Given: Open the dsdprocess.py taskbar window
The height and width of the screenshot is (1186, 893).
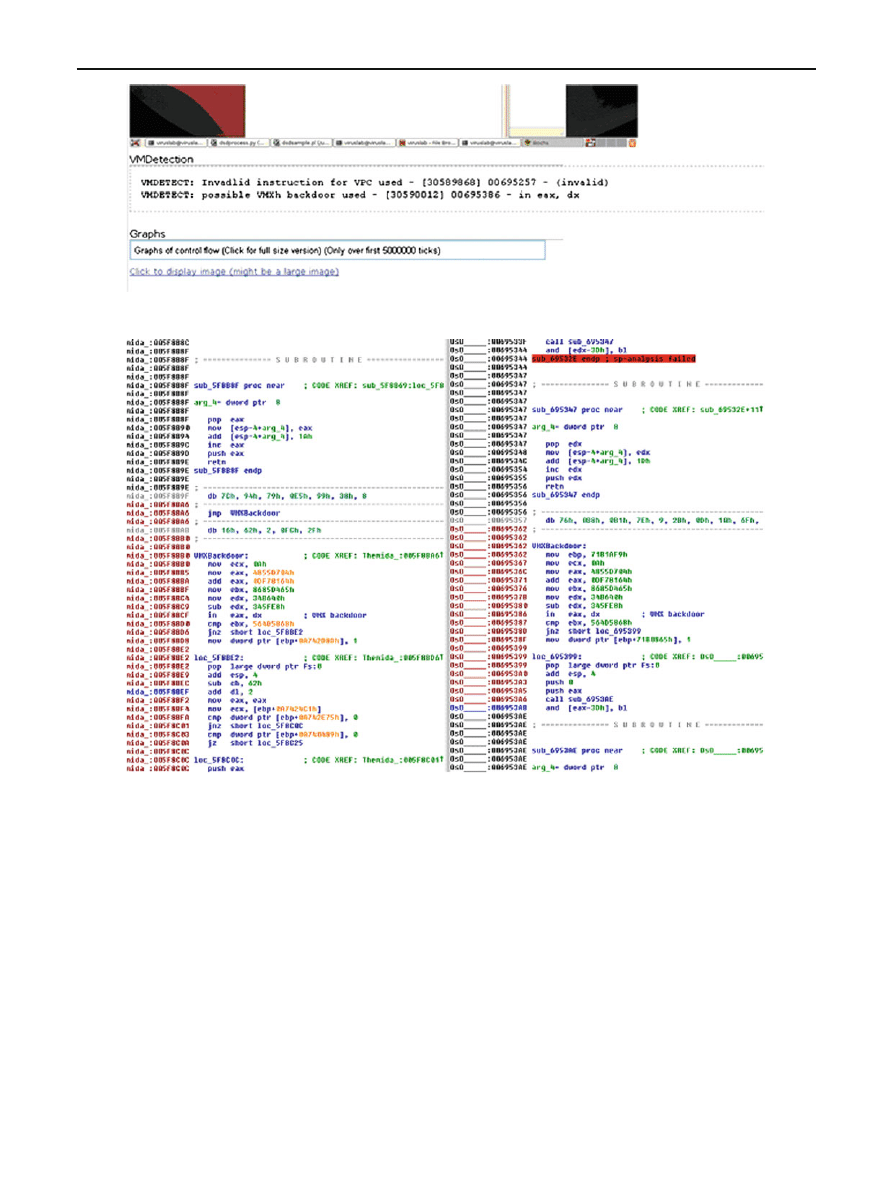Looking at the screenshot, I should point(239,143).
